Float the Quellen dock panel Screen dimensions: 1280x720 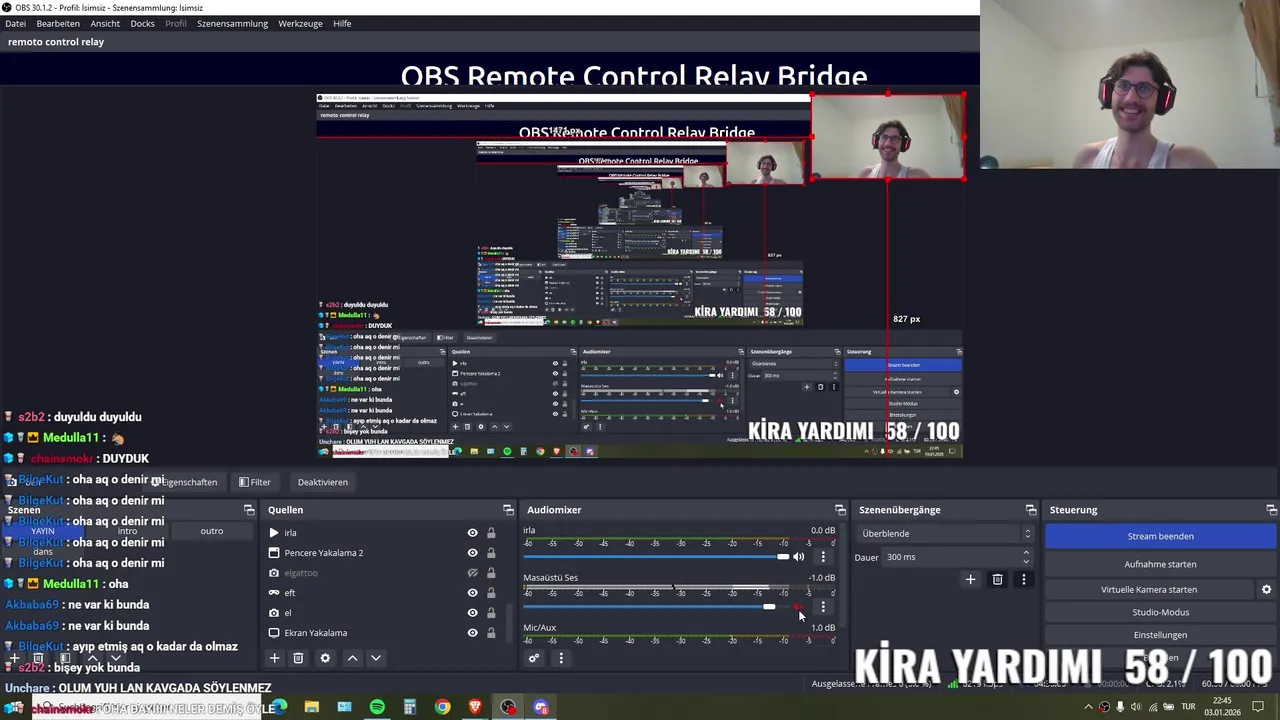[508, 510]
